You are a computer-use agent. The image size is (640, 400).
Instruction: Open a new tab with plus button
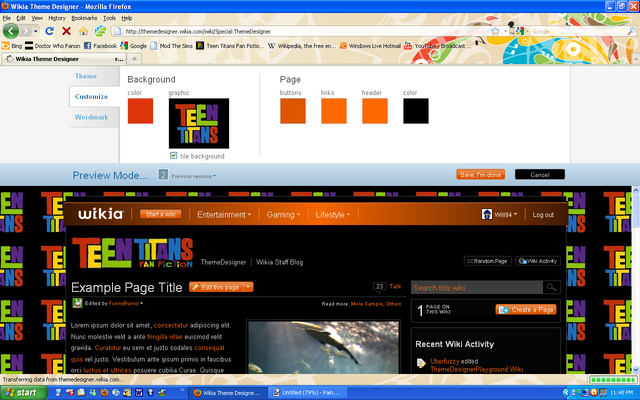click(134, 59)
